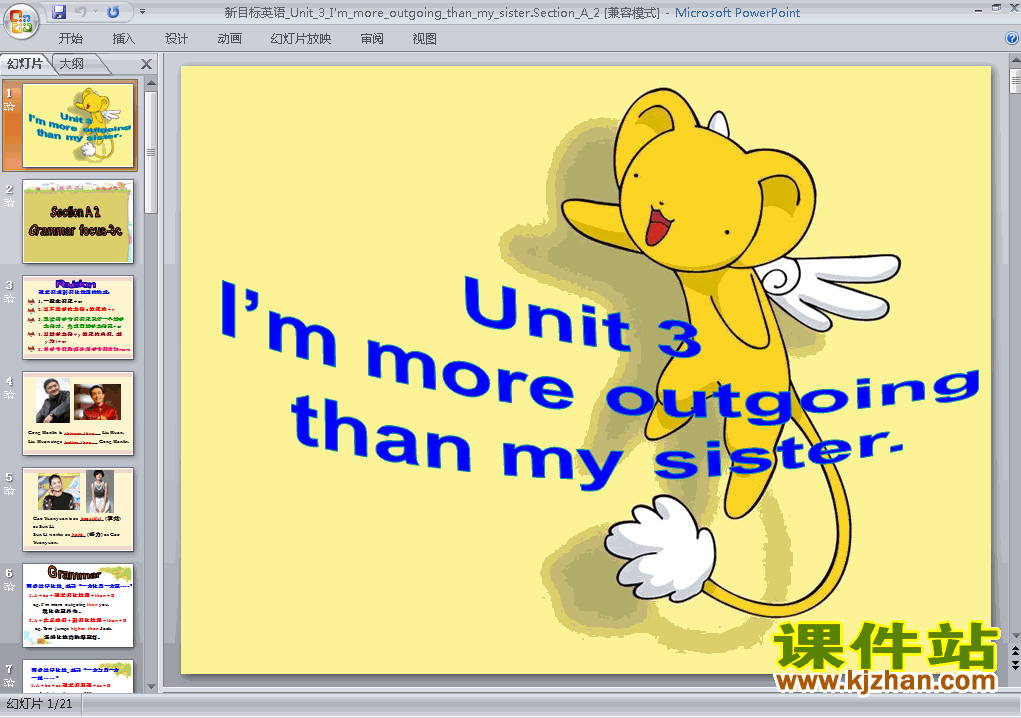This screenshot has width=1021, height=718.
Task: Click animation star icon under slide 1 number
Action: pyautogui.click(x=9, y=107)
